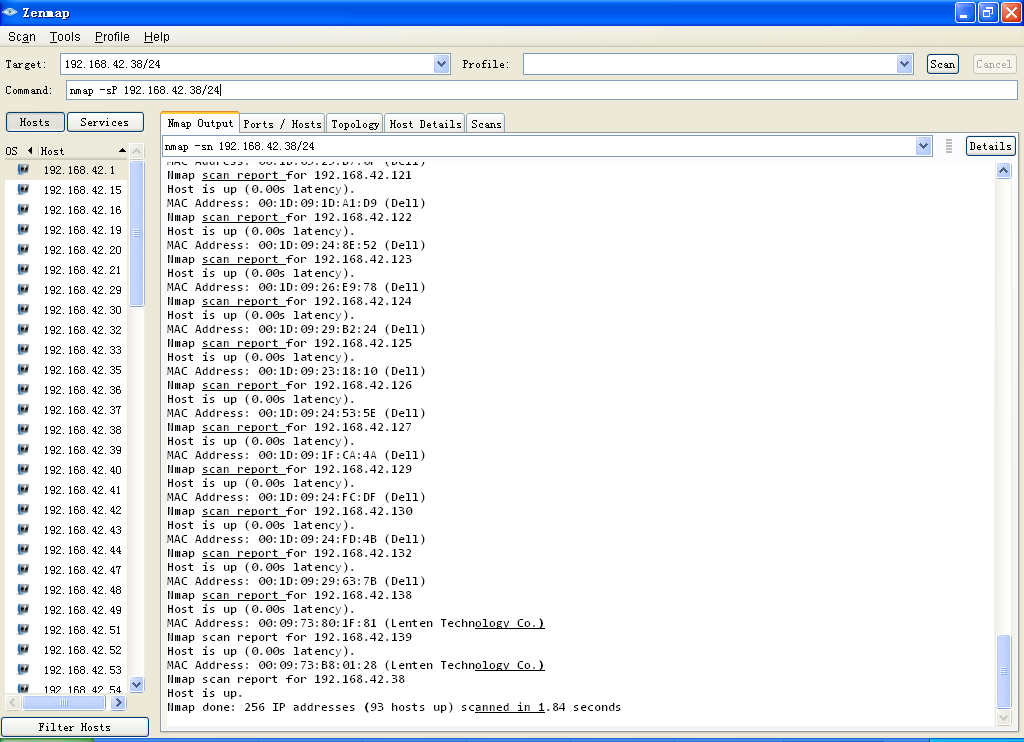Image resolution: width=1024 pixels, height=742 pixels.
Task: Click the OS icon next to 192.168.42.30
Action: coord(23,310)
